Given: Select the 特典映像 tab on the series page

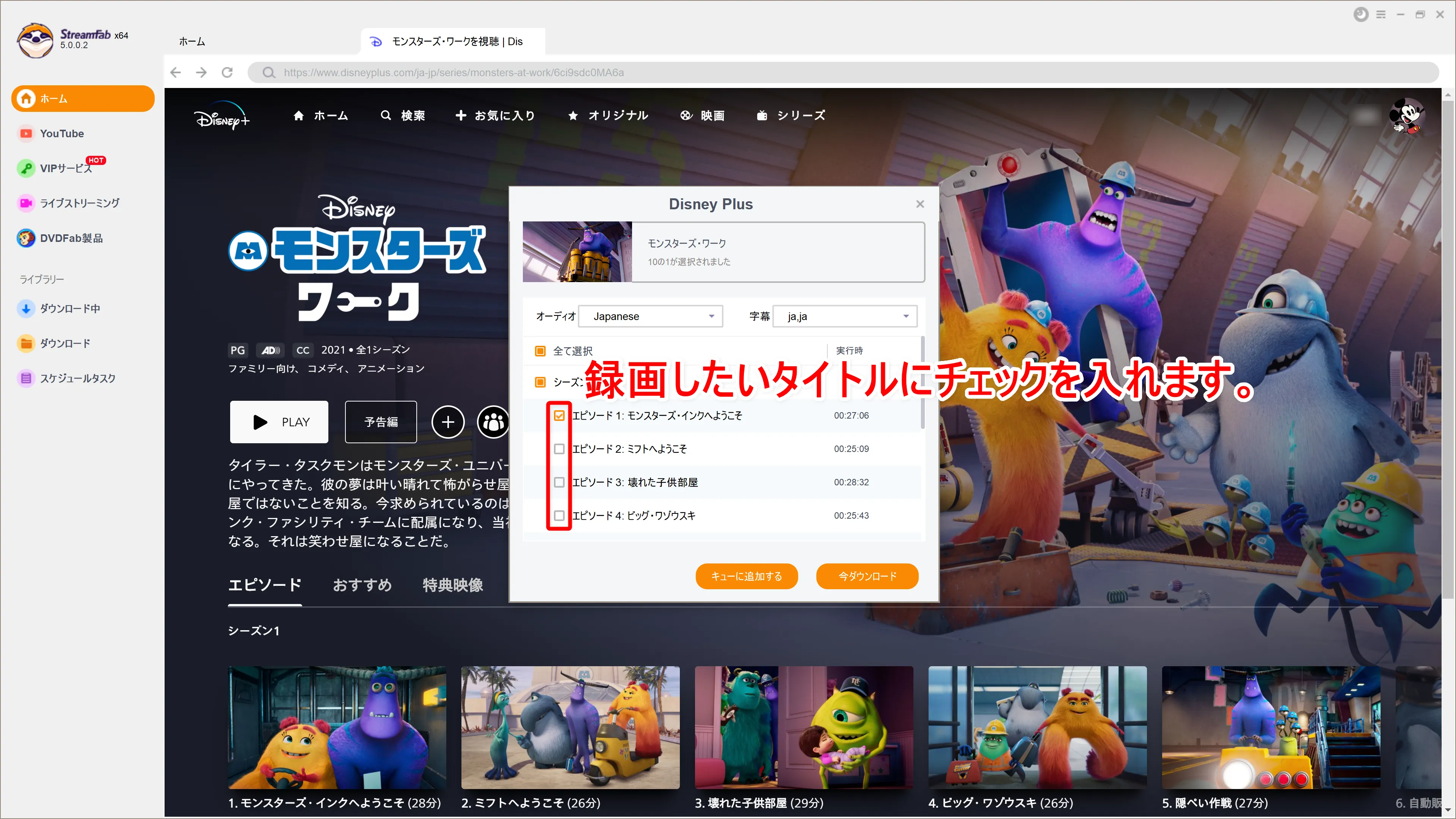Looking at the screenshot, I should point(453,585).
